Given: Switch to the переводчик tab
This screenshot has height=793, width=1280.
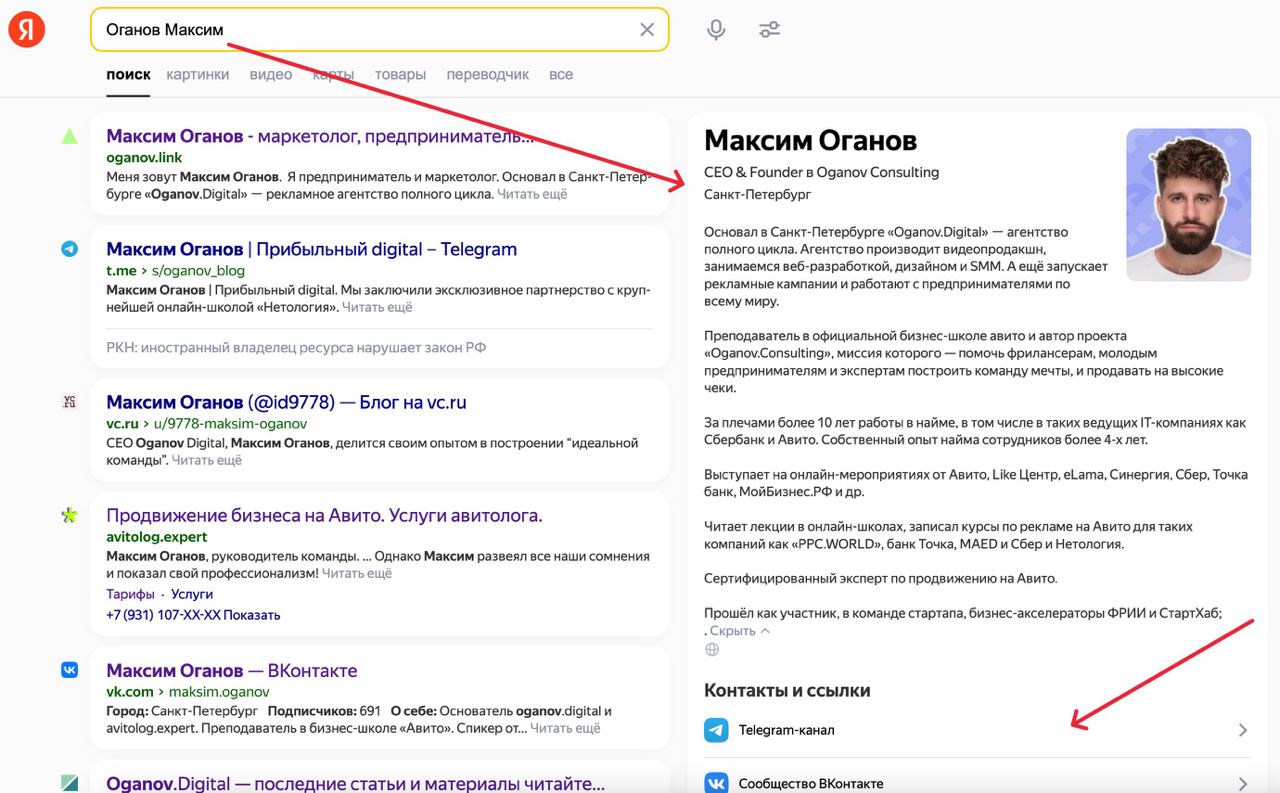Looking at the screenshot, I should (x=488, y=75).
